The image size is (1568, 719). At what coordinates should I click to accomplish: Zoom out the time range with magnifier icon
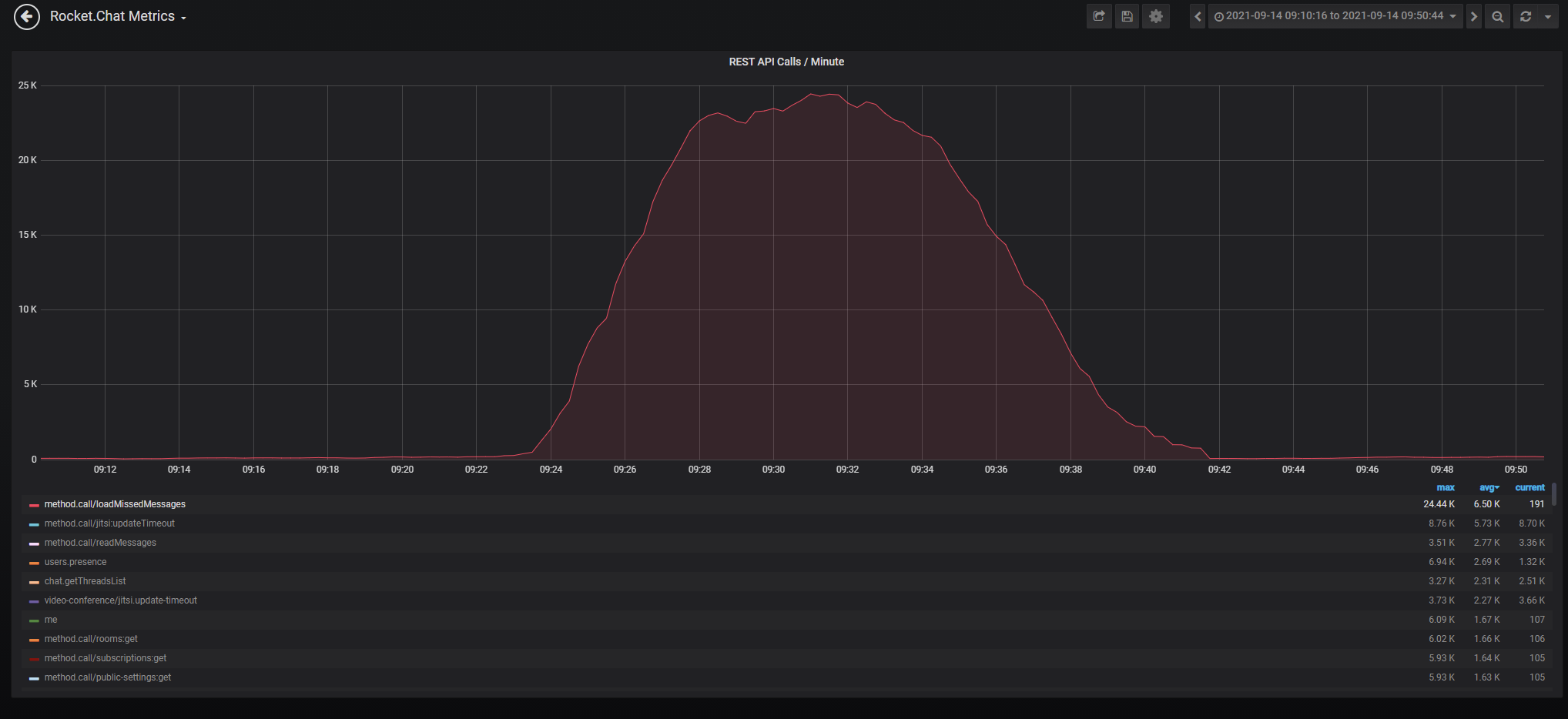pyautogui.click(x=1497, y=16)
